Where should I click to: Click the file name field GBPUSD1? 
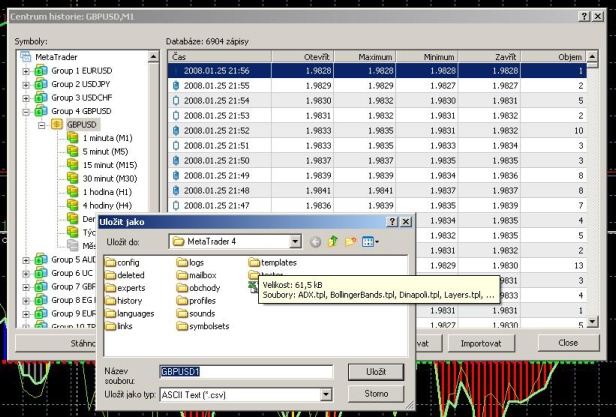click(x=246, y=371)
